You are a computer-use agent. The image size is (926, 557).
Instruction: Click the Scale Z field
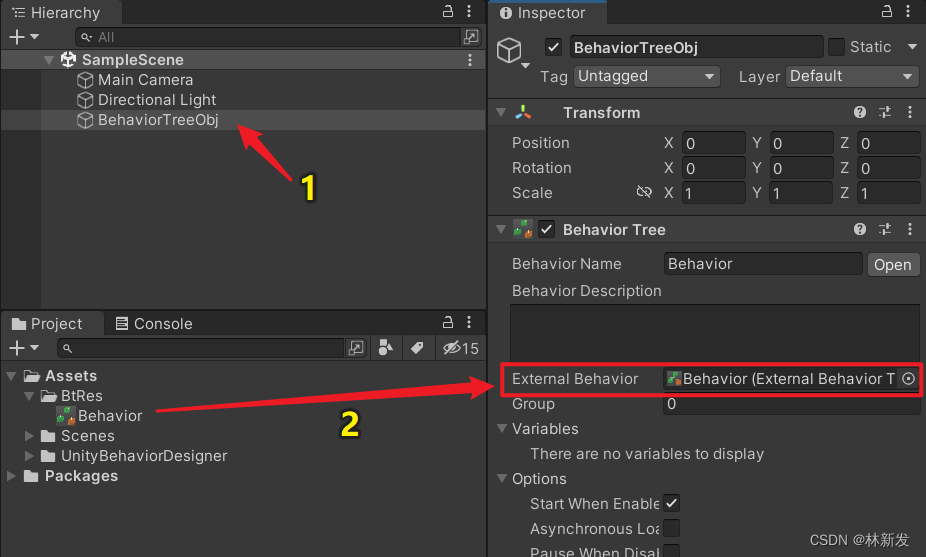click(888, 193)
